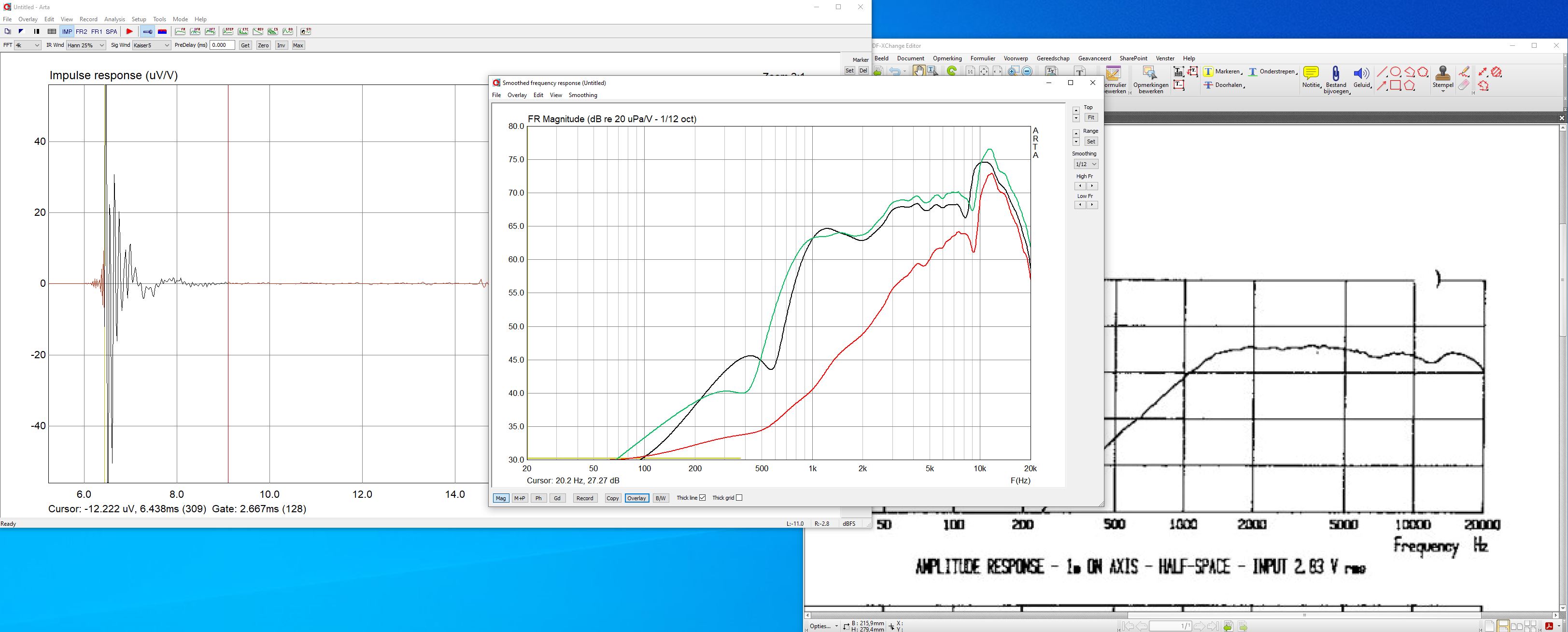
Task: Open the STEP response icon
Action: pyautogui.click(x=228, y=32)
